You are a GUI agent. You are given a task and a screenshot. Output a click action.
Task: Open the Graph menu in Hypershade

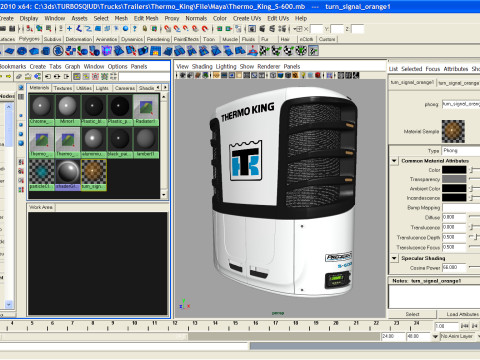pyautogui.click(x=72, y=67)
